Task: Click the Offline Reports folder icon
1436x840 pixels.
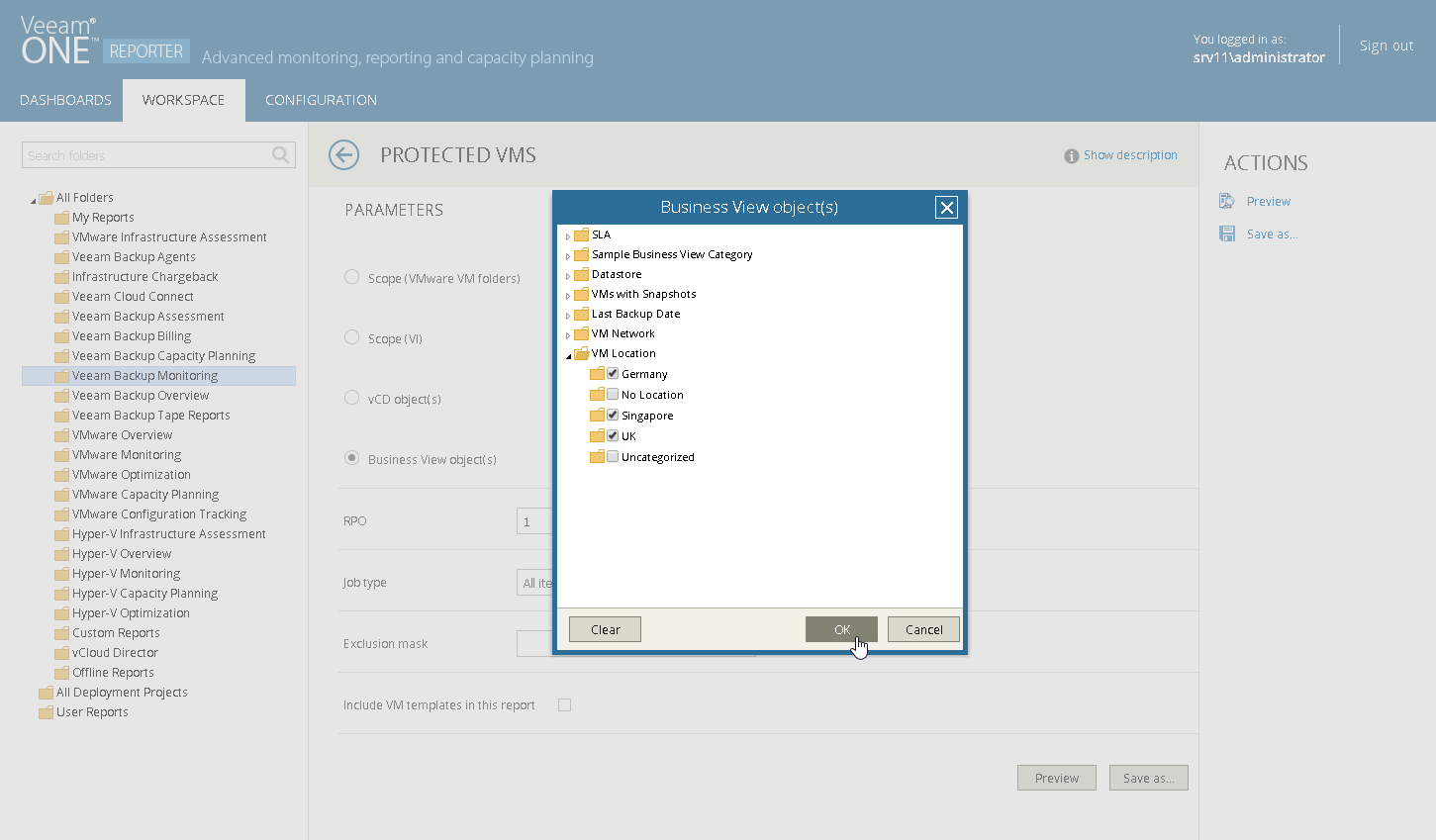Action: (x=61, y=673)
